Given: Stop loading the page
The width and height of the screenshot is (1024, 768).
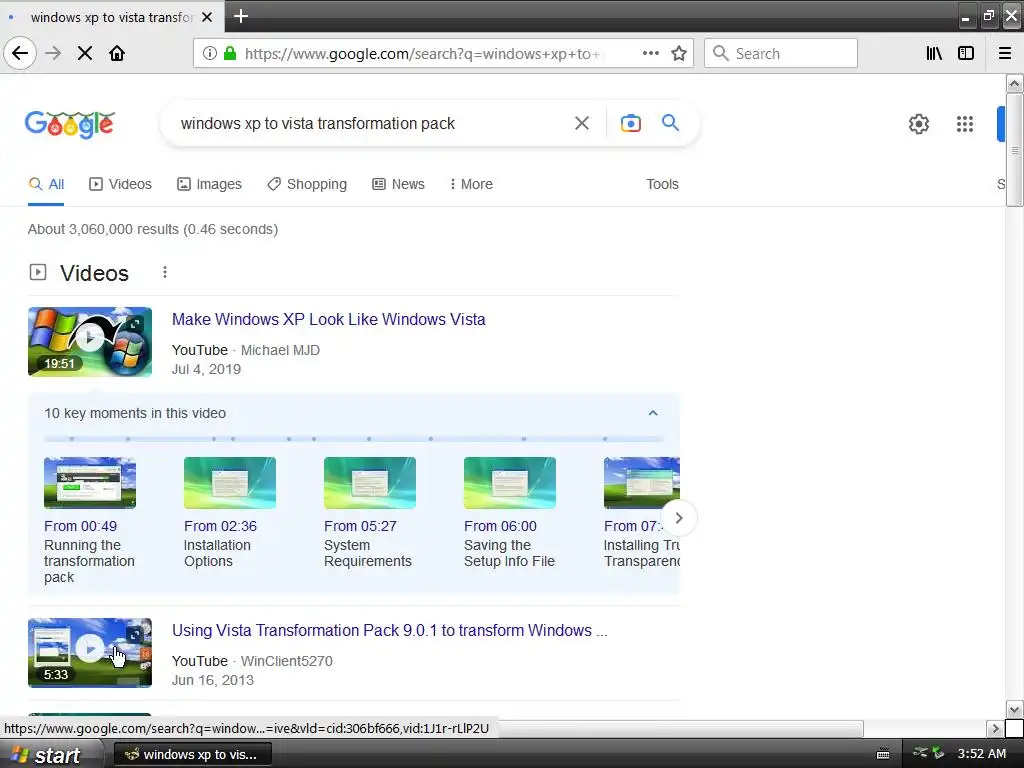Looking at the screenshot, I should (x=85, y=53).
